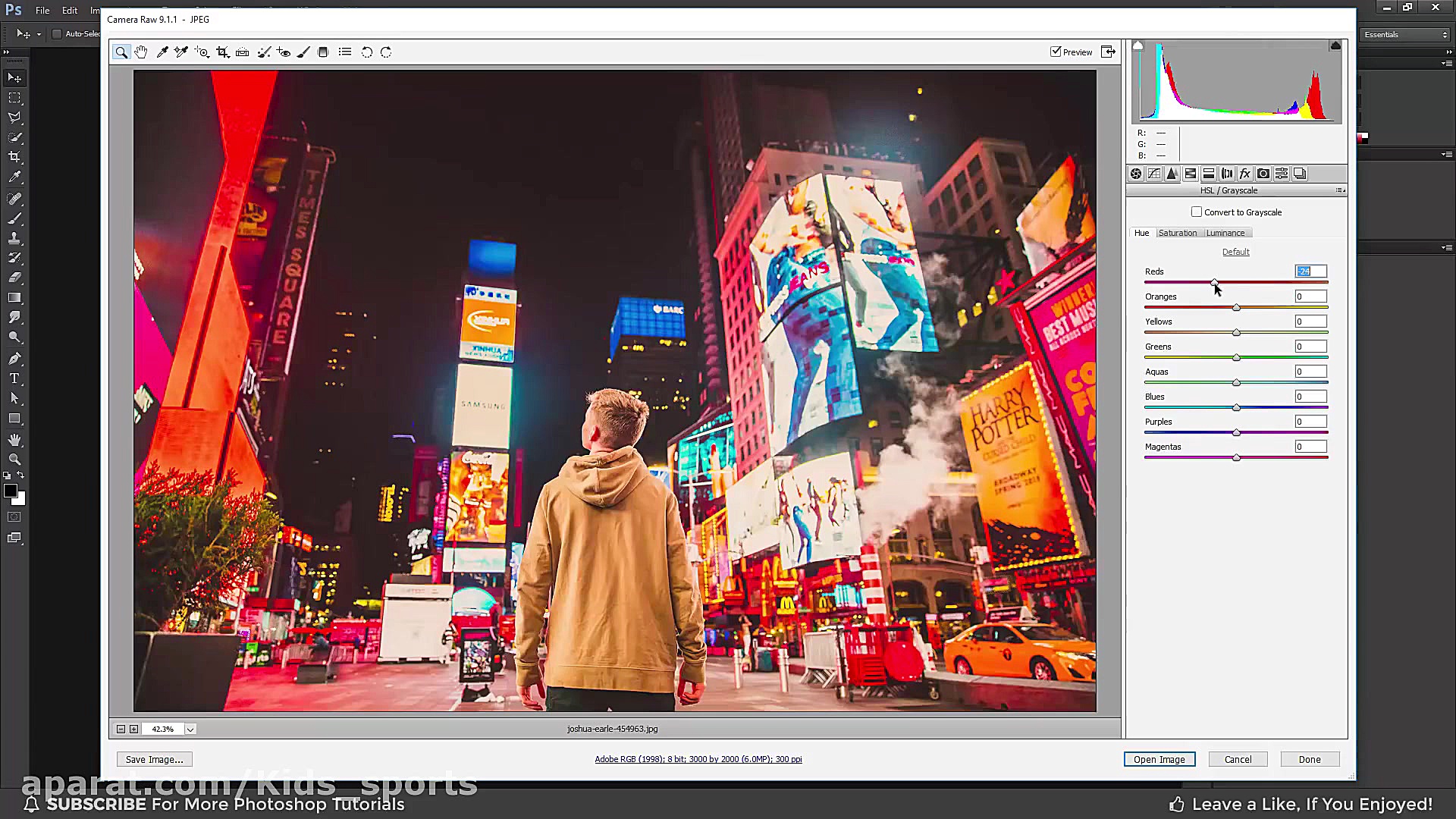Screen dimensions: 1456x819
Task: Click the Oranges hue slider handle
Action: coord(1236,307)
